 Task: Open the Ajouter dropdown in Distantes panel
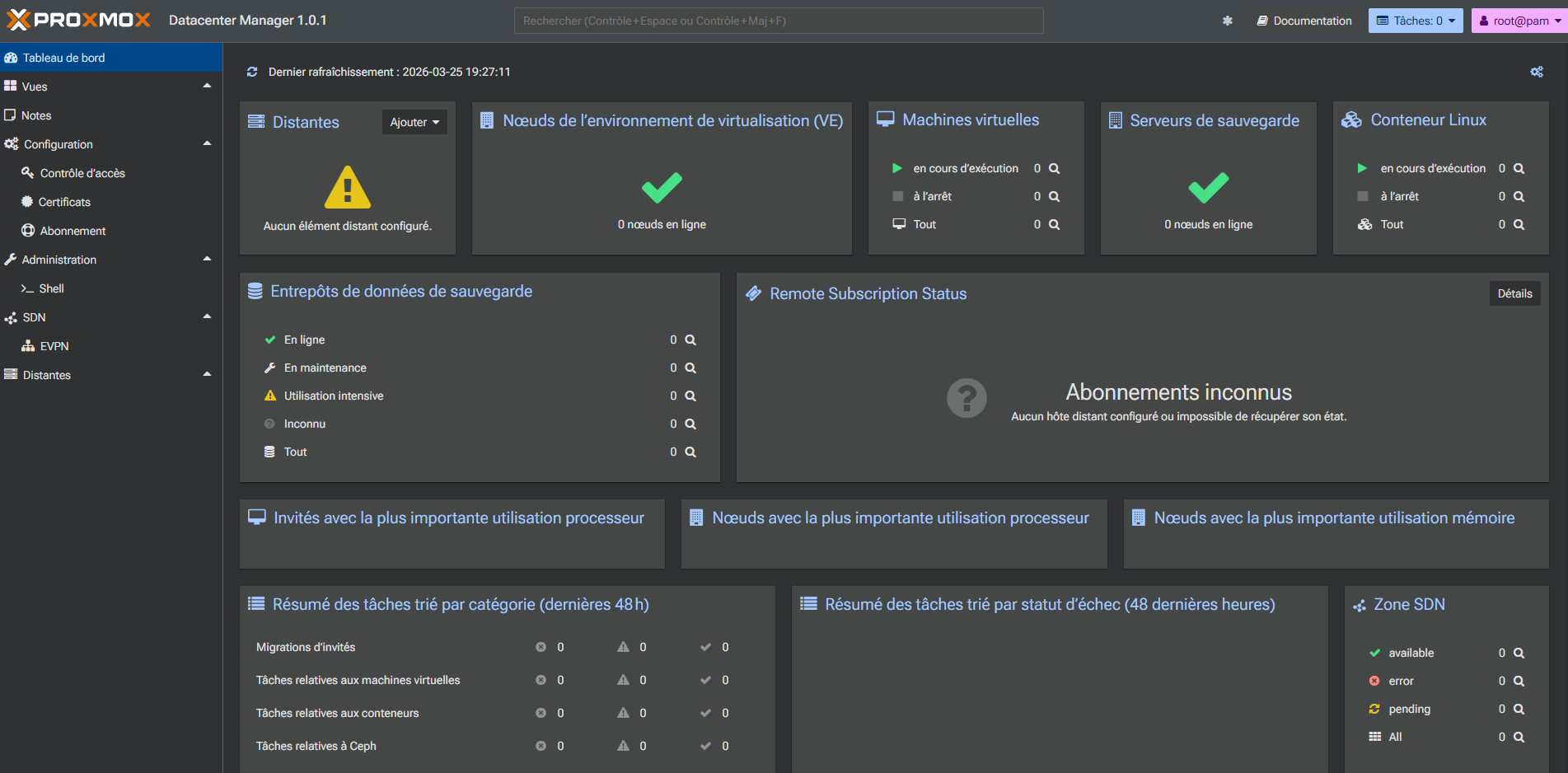pos(414,122)
